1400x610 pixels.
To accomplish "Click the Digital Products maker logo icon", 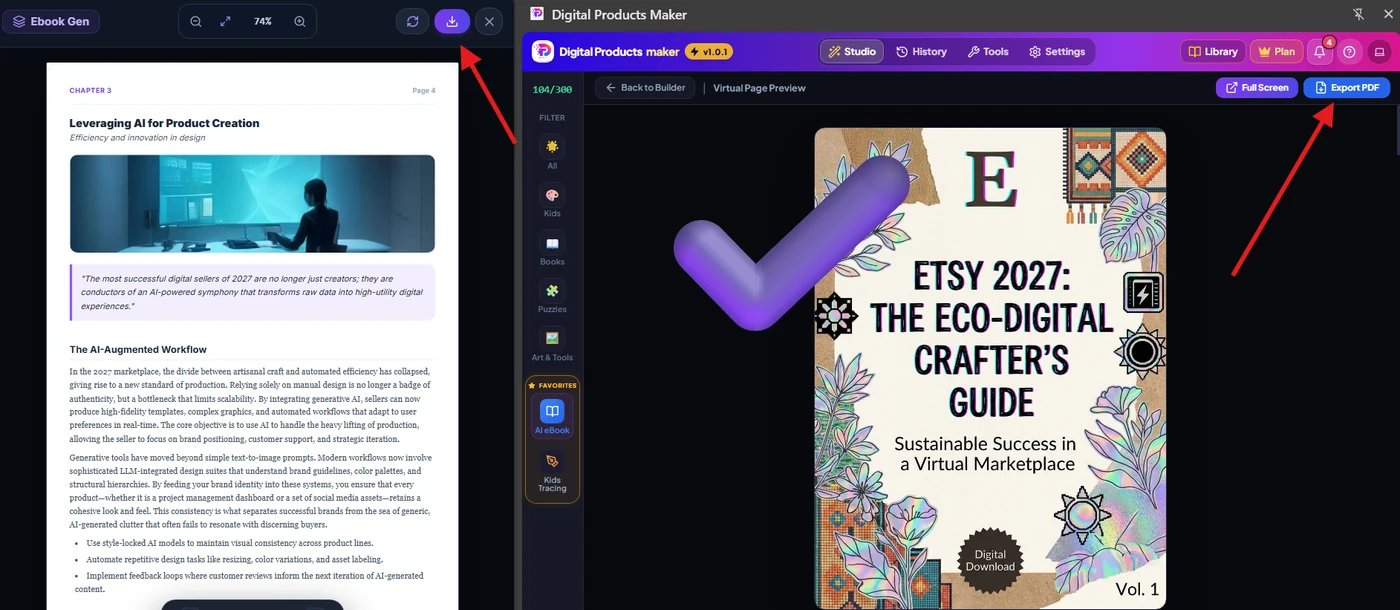I will point(543,51).
